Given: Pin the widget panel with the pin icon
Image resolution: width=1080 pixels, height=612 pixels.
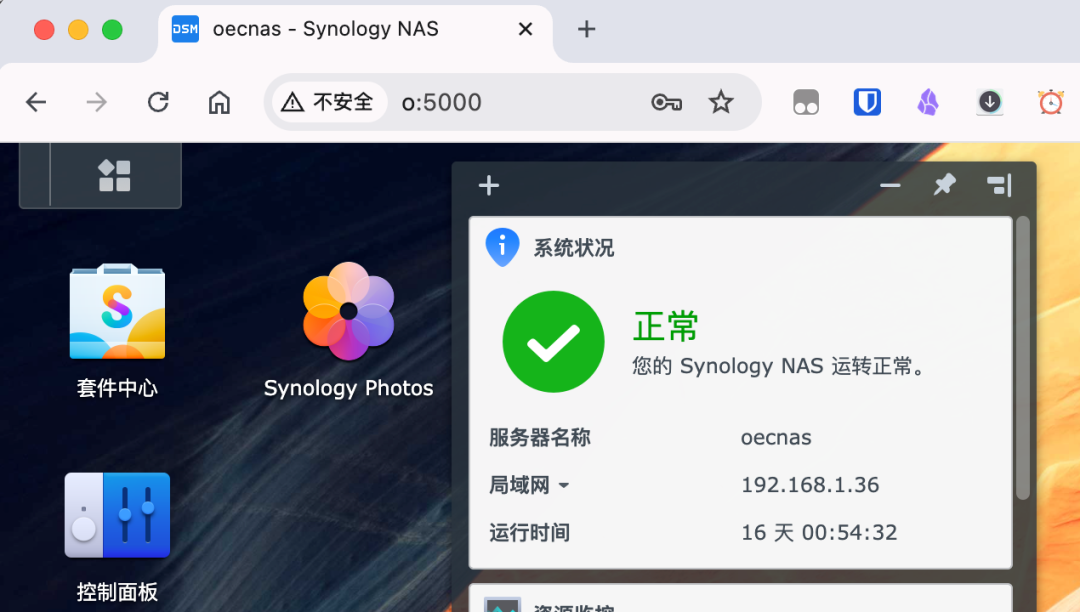Looking at the screenshot, I should pos(943,185).
